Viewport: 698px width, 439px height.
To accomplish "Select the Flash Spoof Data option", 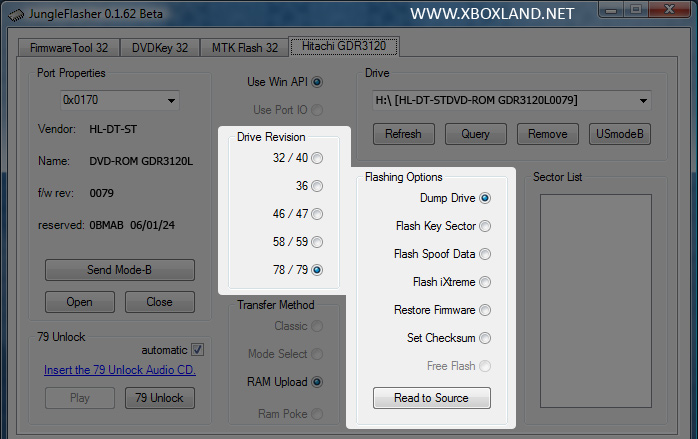I will tap(485, 254).
